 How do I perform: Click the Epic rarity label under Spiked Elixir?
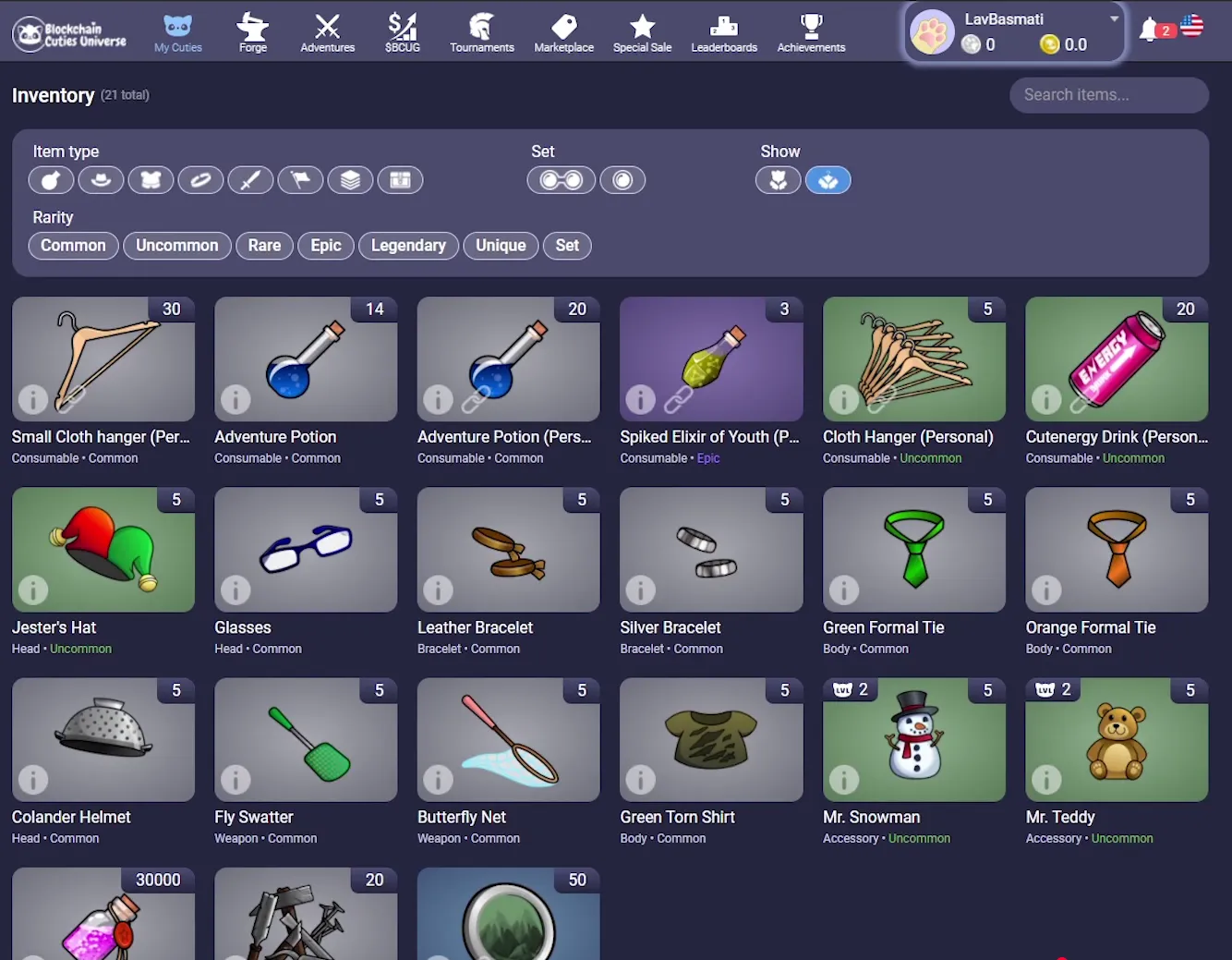tap(708, 458)
